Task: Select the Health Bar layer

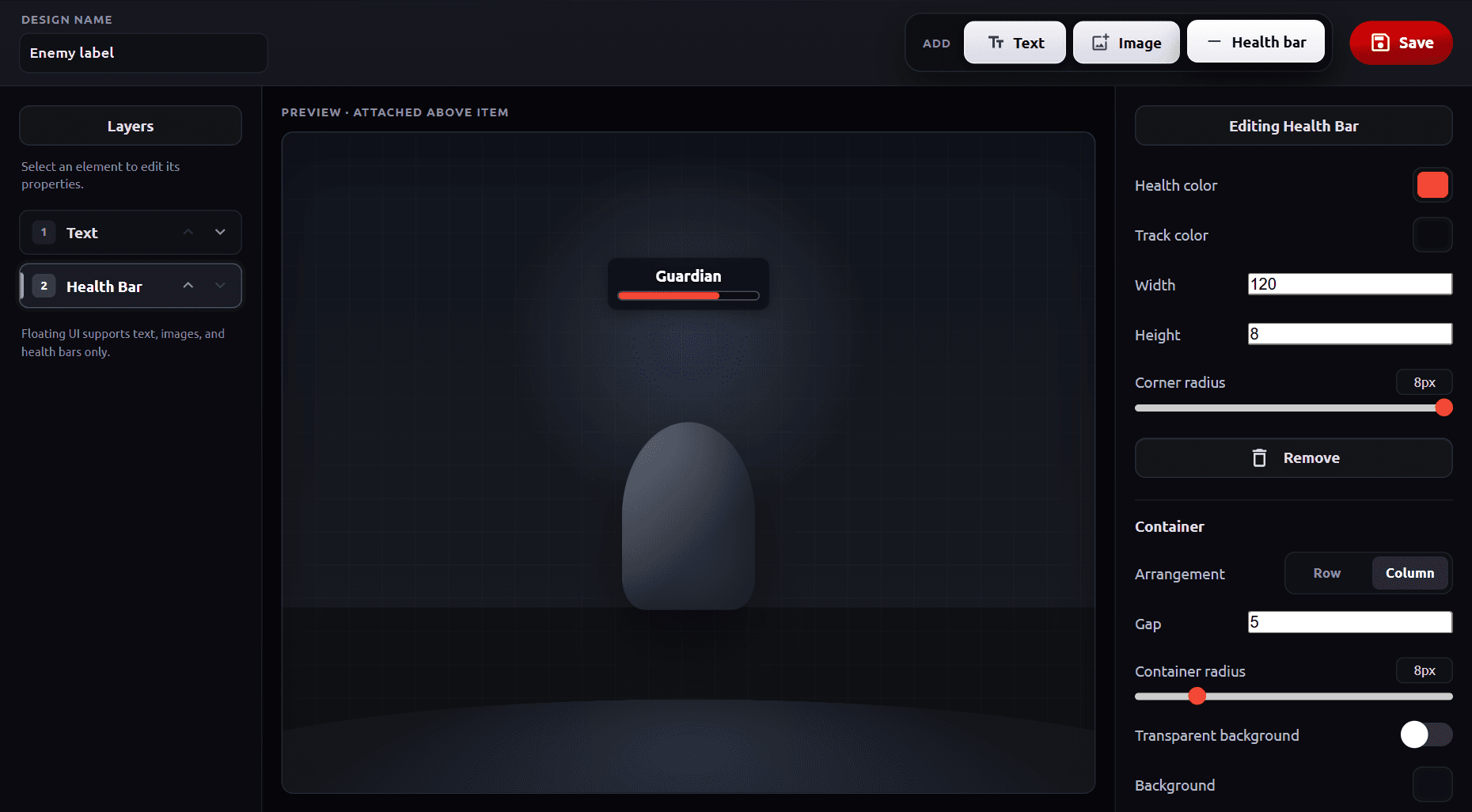Action: click(131, 286)
